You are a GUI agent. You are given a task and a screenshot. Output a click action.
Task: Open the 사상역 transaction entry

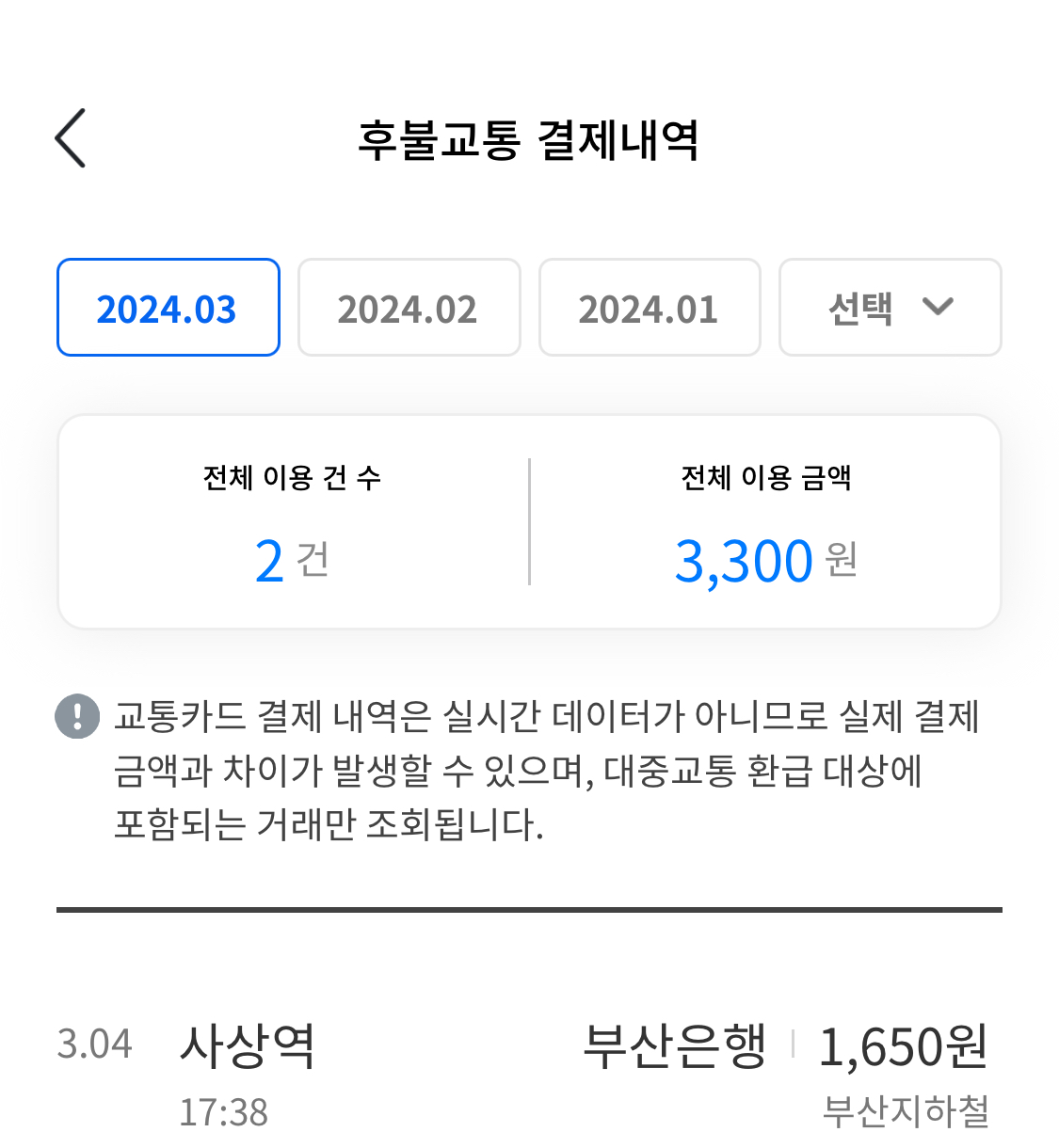[248, 1045]
